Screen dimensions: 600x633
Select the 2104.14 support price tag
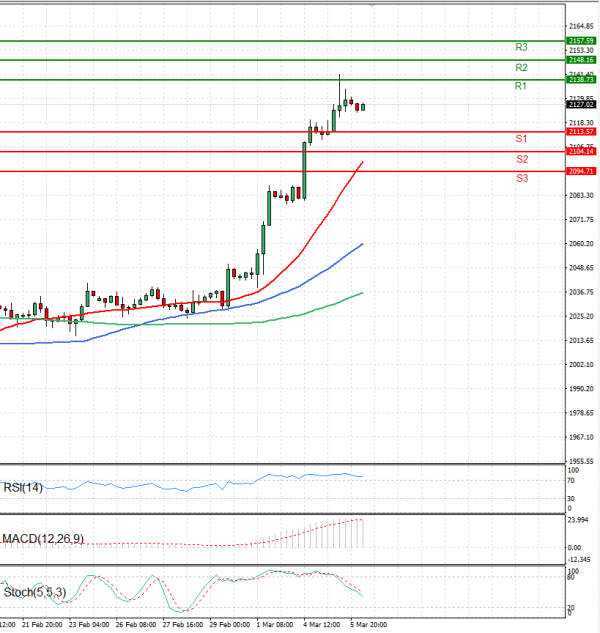581,151
